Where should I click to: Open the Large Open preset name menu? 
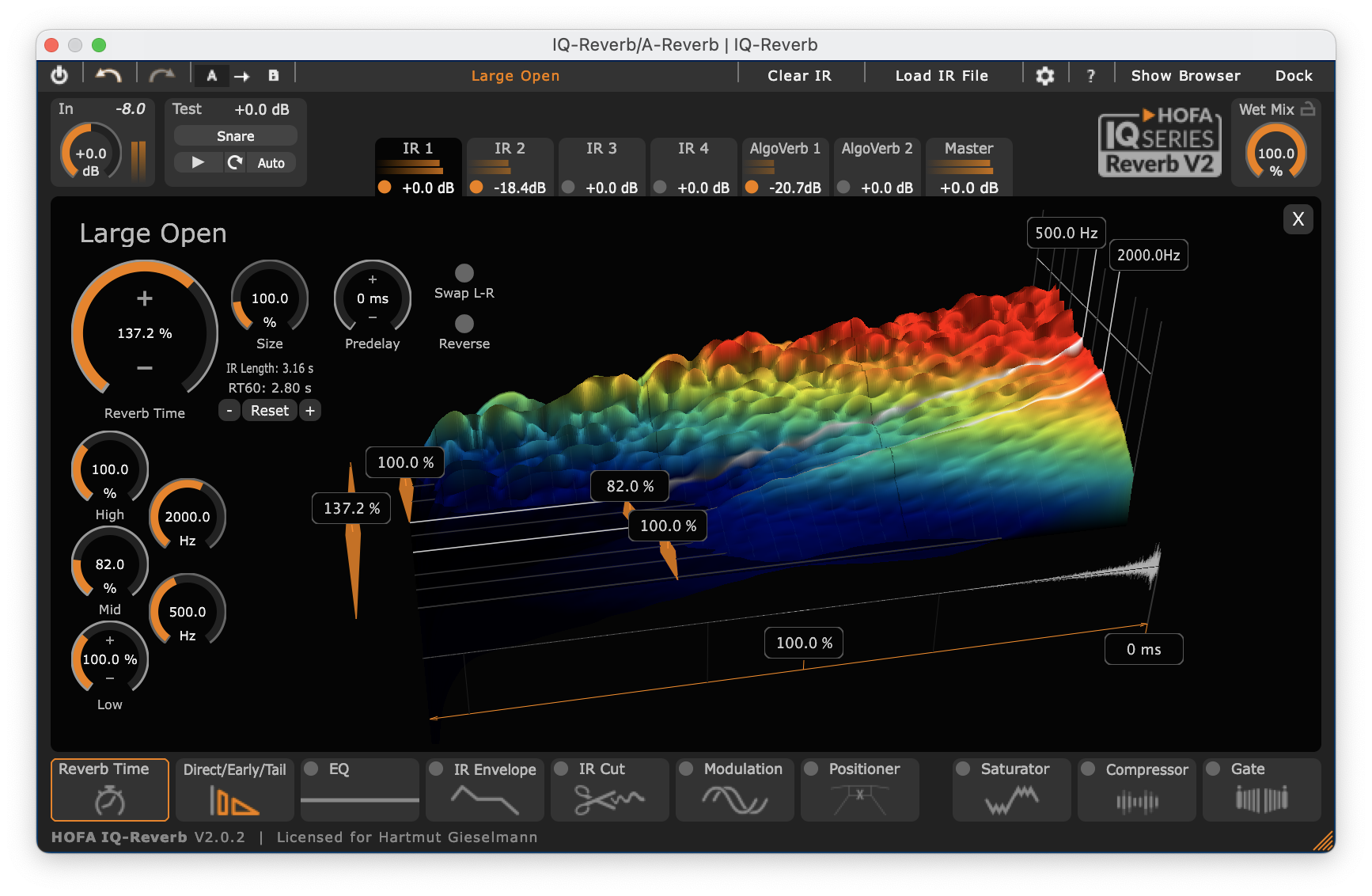point(515,76)
